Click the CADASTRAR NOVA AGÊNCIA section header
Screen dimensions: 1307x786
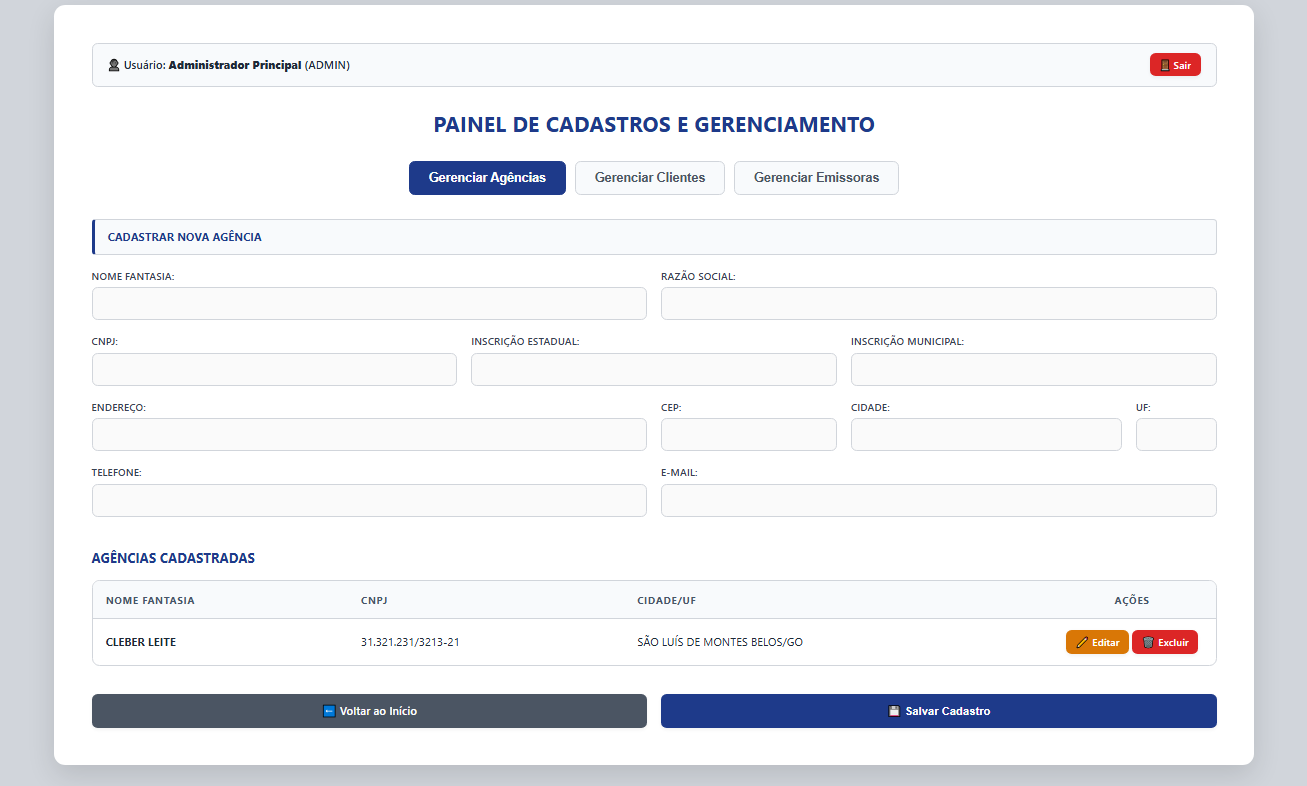[x=654, y=237]
